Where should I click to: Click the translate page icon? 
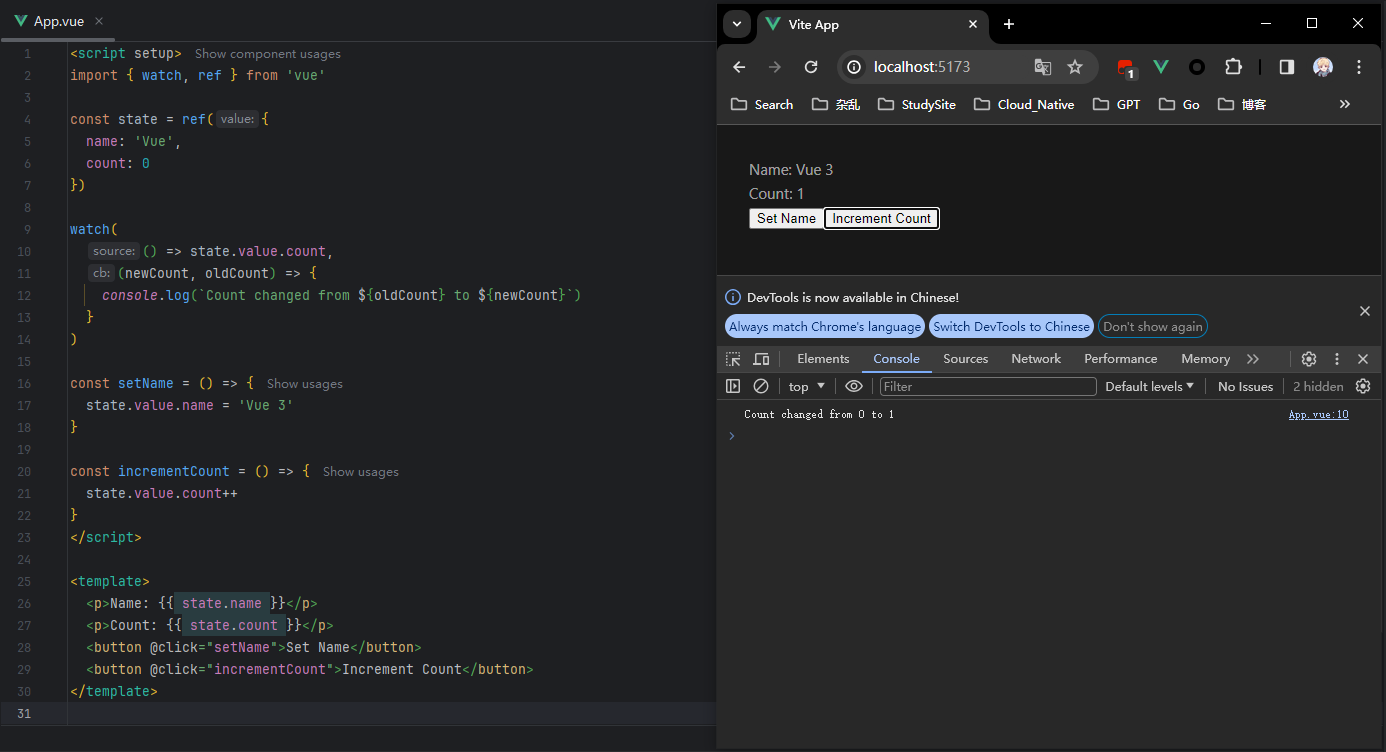(x=1043, y=67)
